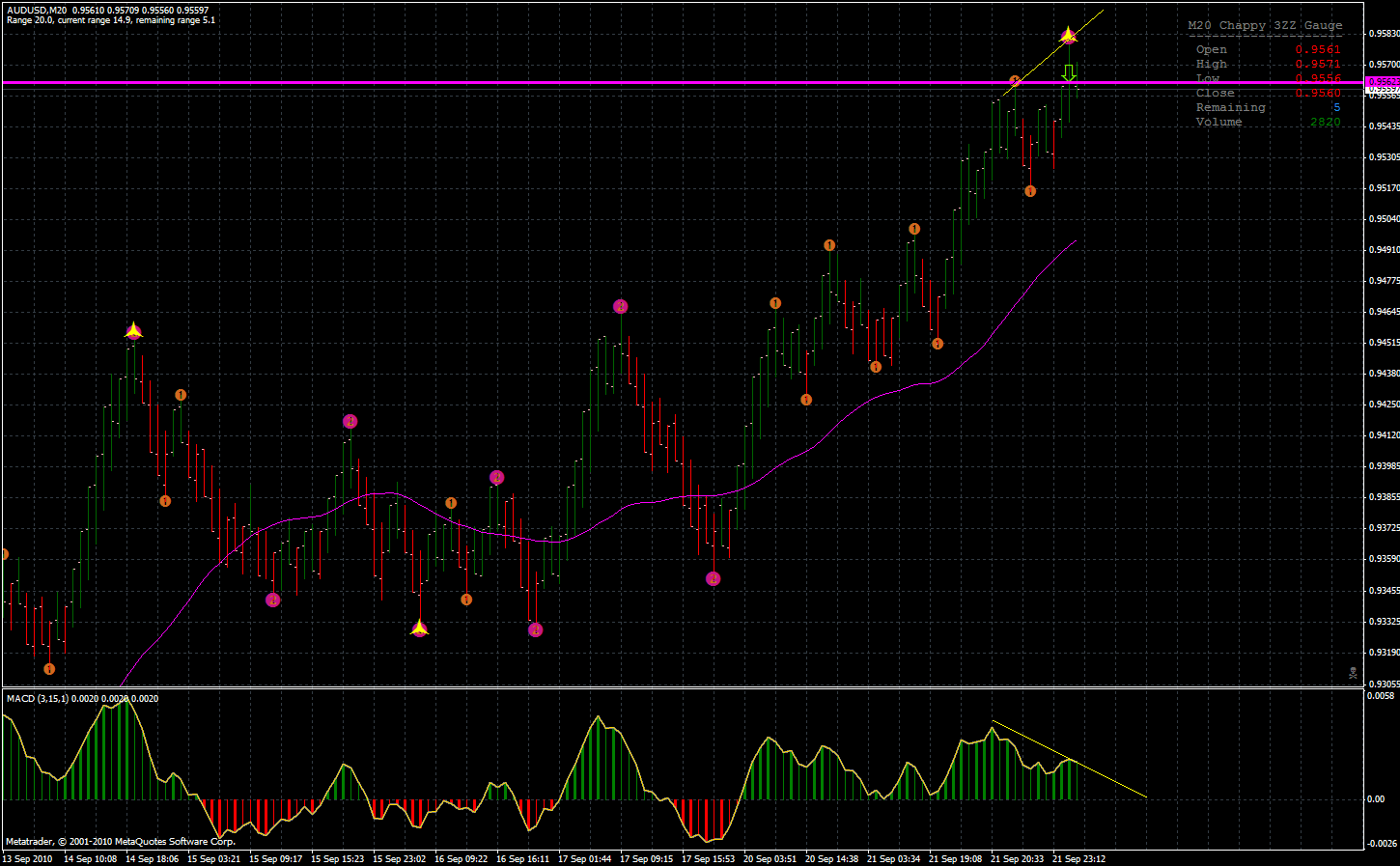The height and width of the screenshot is (866, 1400).
Task: Click the Metatrader MetaQuotes copyright text
Action: click(x=120, y=842)
